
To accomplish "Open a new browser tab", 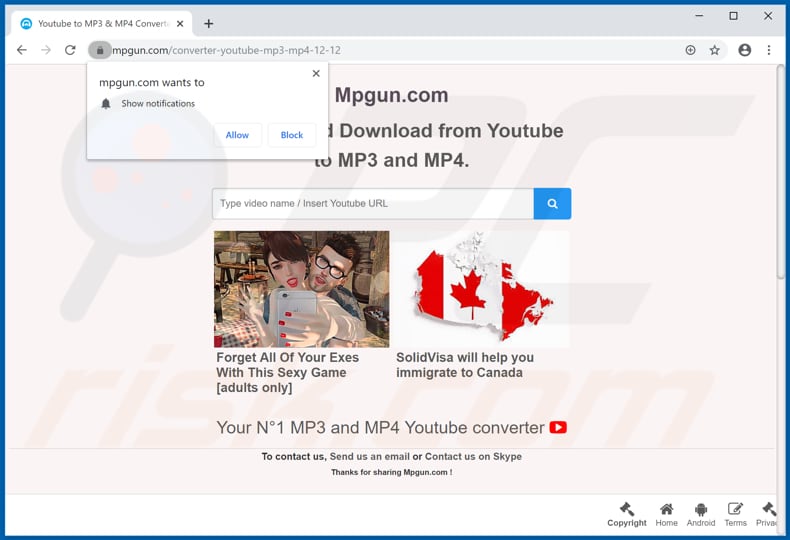I will click(209, 24).
